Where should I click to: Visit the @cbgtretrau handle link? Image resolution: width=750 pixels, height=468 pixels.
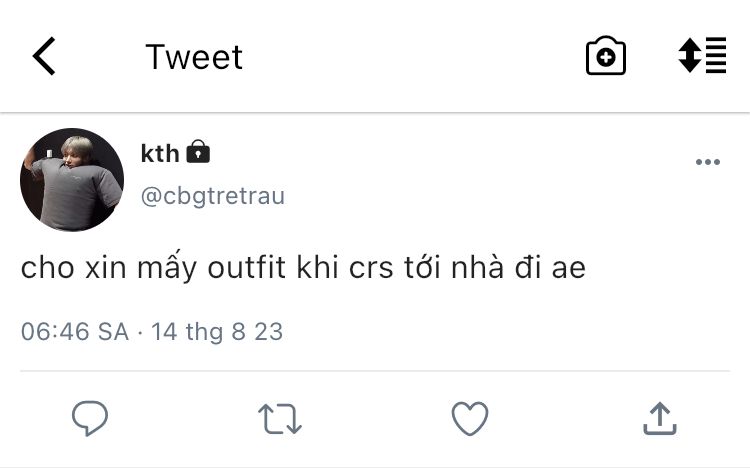point(213,196)
